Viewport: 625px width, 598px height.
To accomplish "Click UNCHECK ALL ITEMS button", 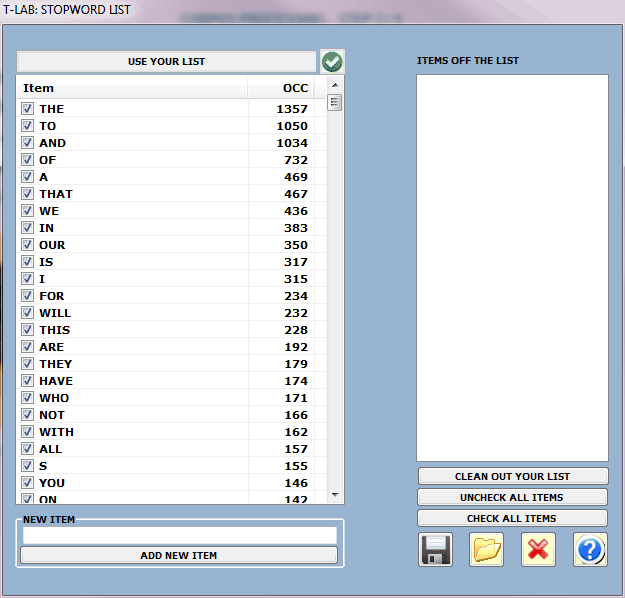I will [512, 497].
